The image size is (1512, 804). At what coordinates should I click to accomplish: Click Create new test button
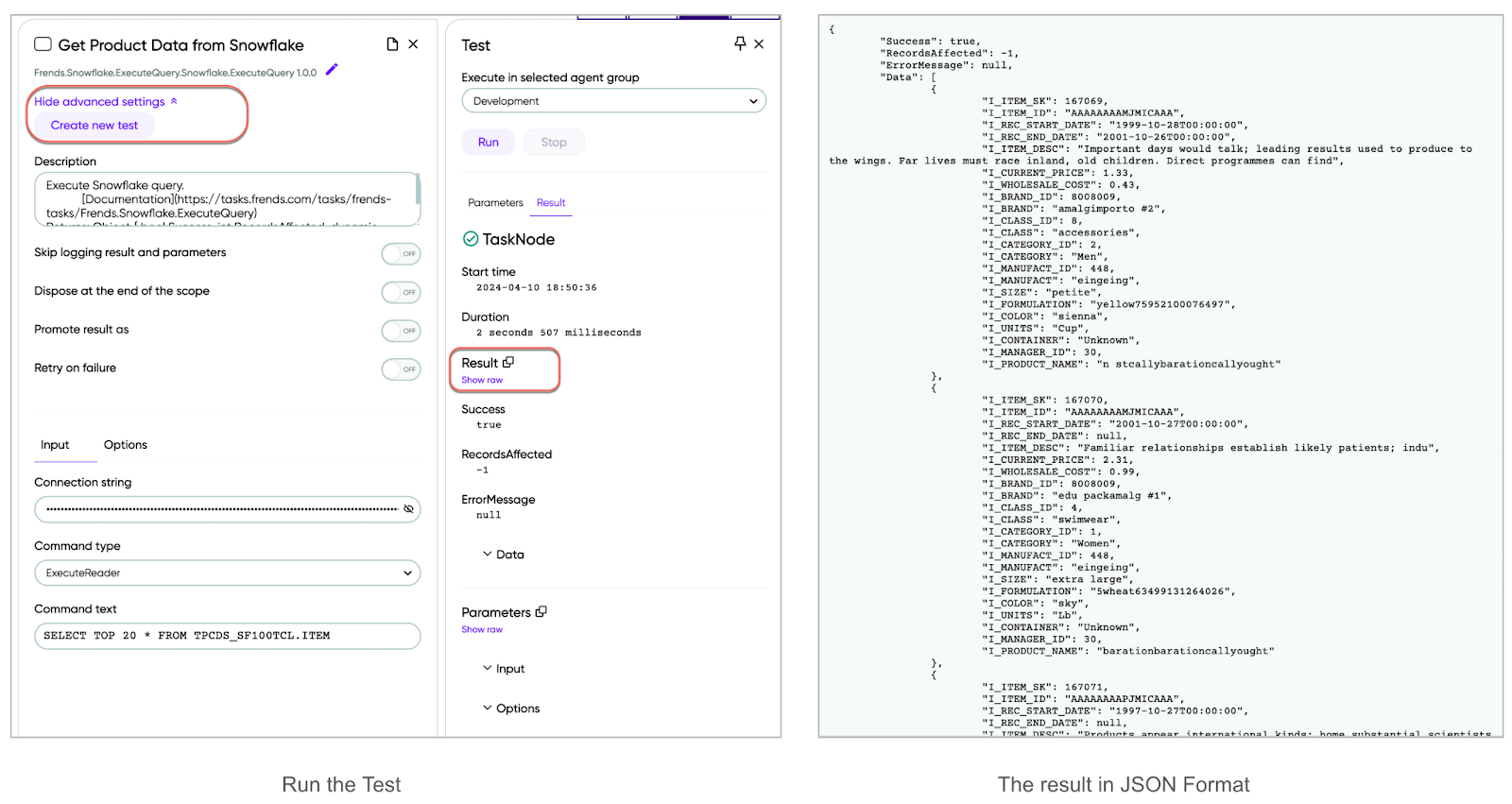(94, 126)
